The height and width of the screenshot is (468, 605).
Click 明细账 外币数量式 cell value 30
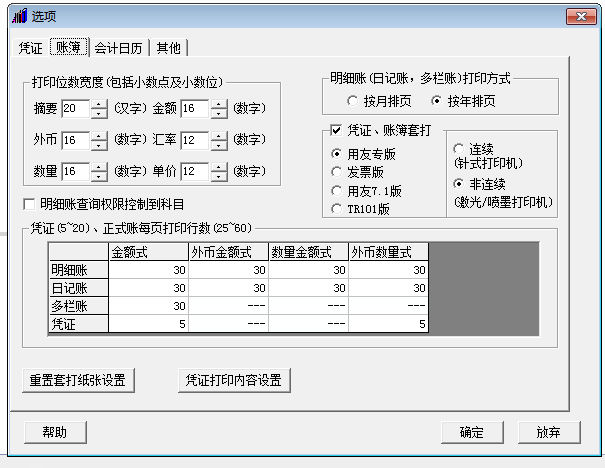tap(388, 270)
